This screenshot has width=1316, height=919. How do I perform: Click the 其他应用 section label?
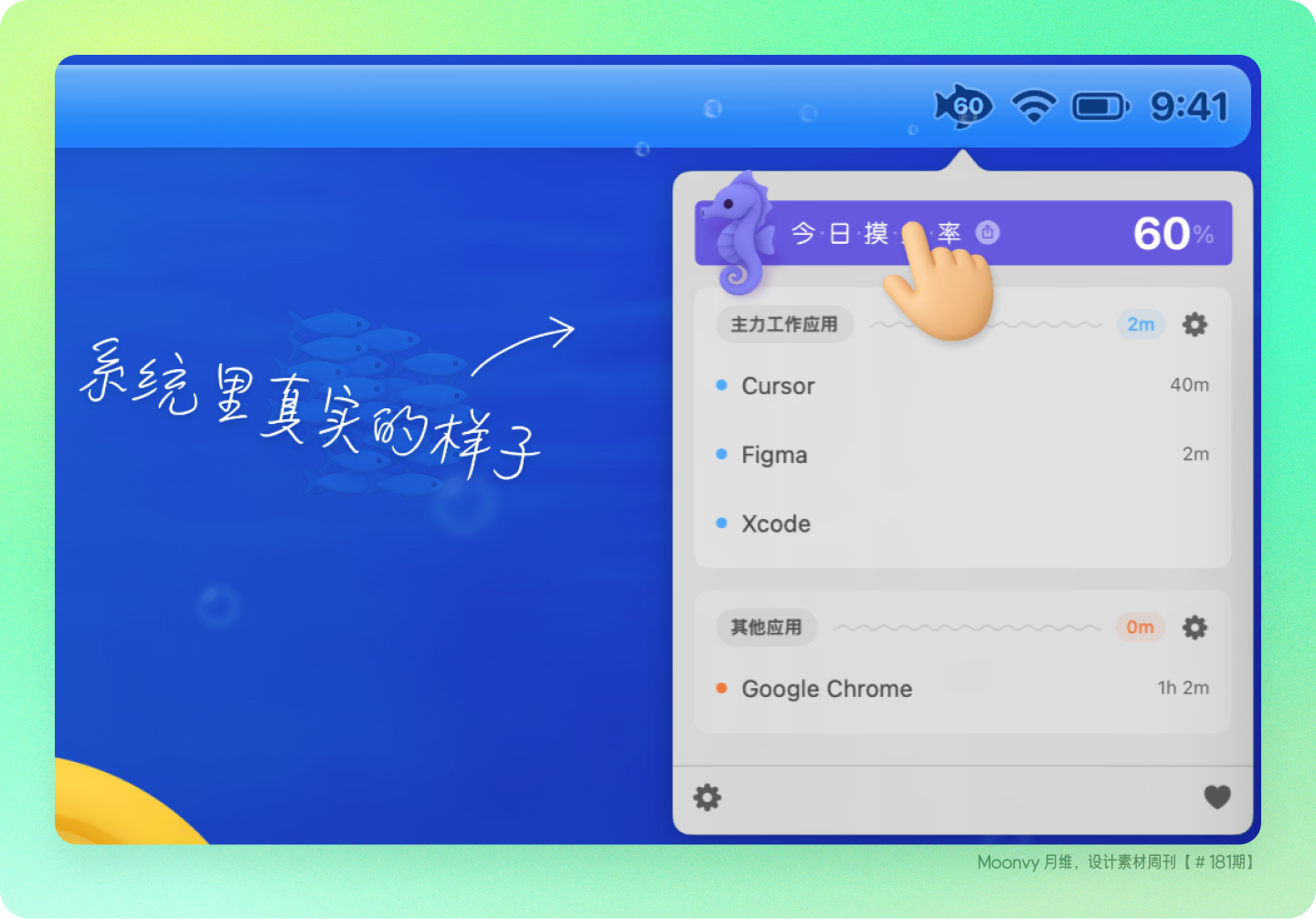click(x=766, y=628)
